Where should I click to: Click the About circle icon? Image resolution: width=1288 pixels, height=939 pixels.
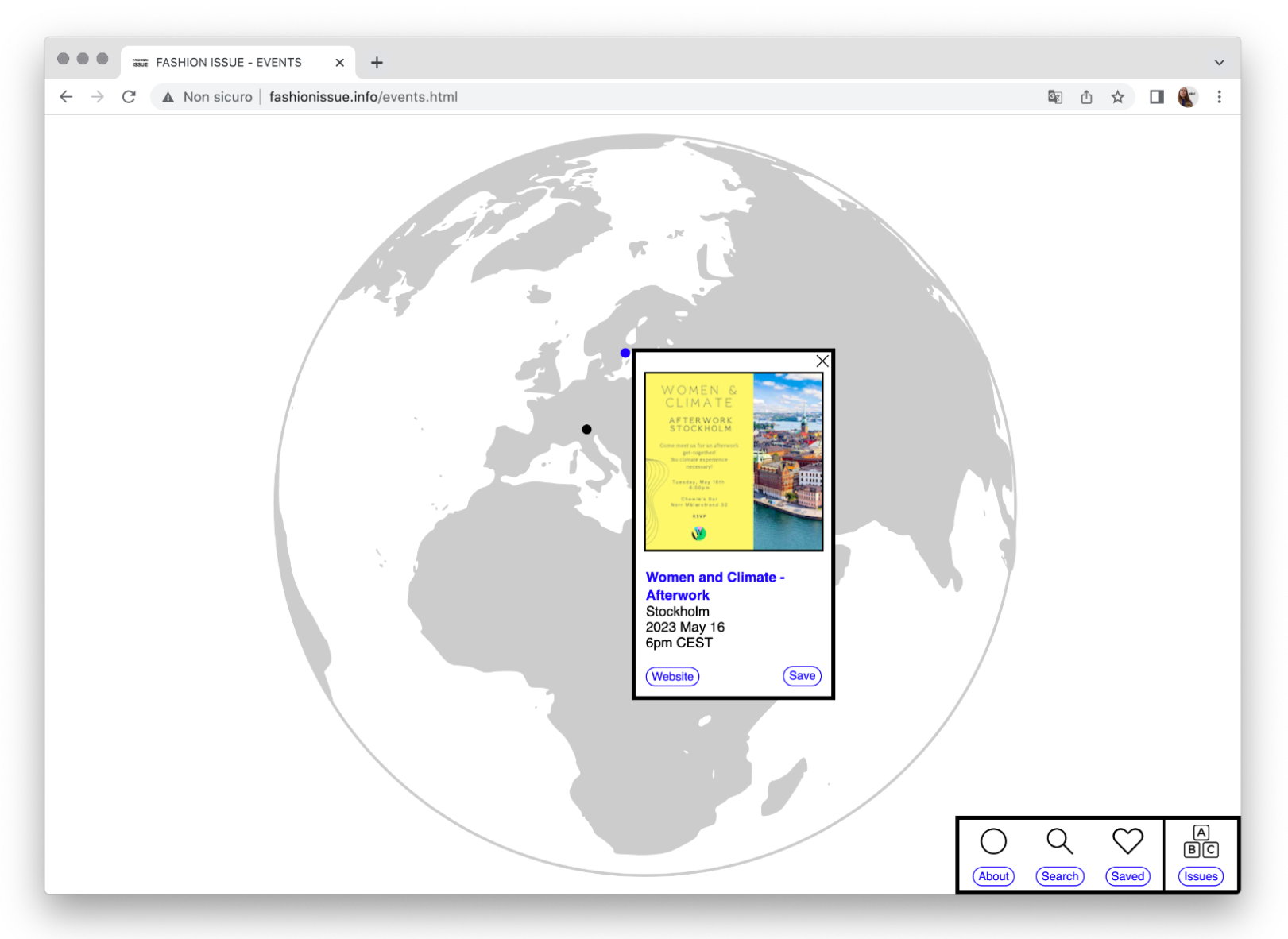coord(993,841)
